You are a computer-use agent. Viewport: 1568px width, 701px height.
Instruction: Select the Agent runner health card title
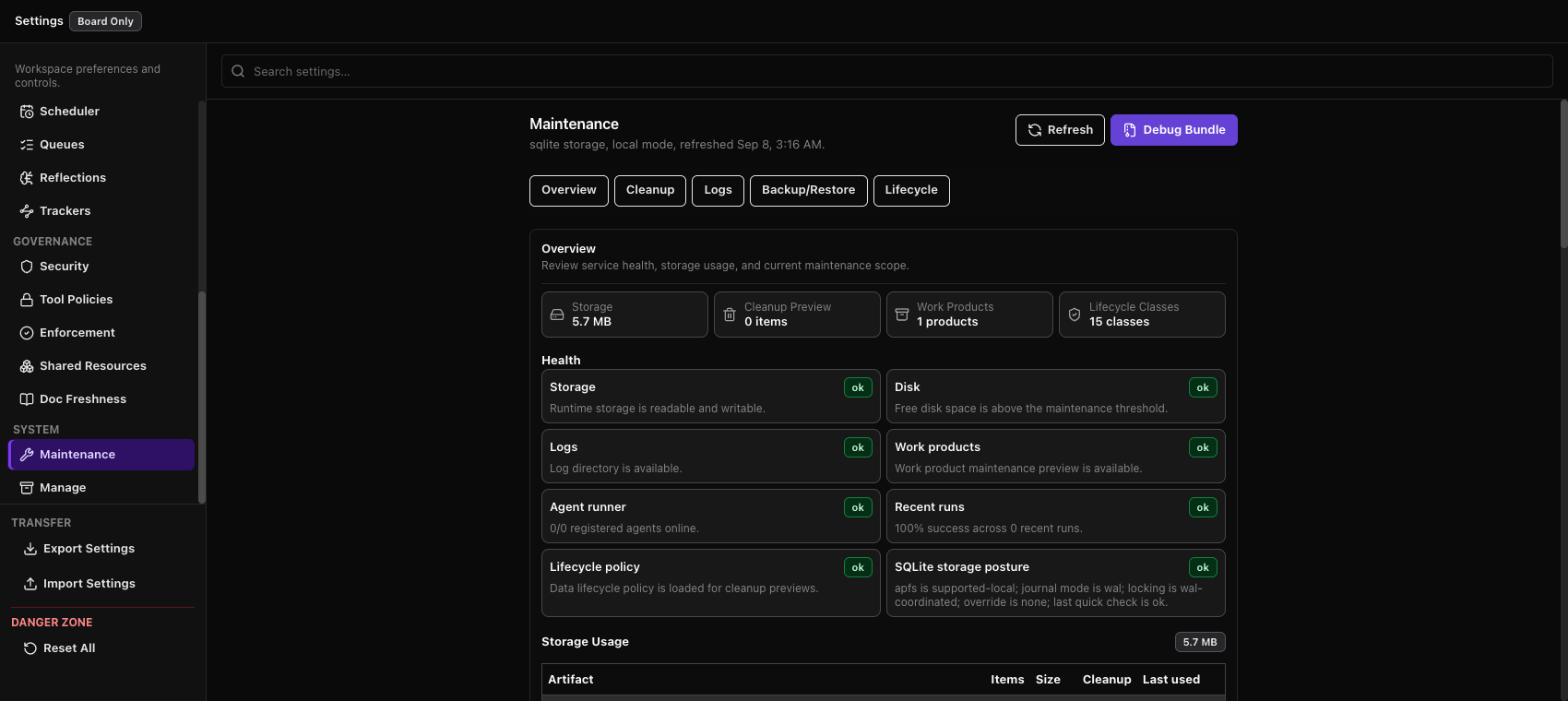[588, 507]
